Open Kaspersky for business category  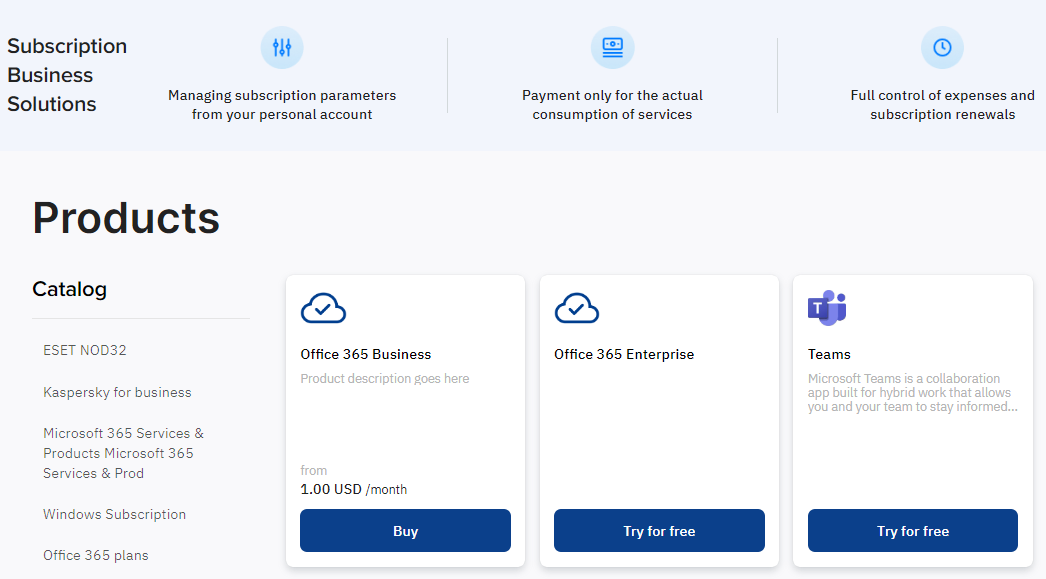117,392
